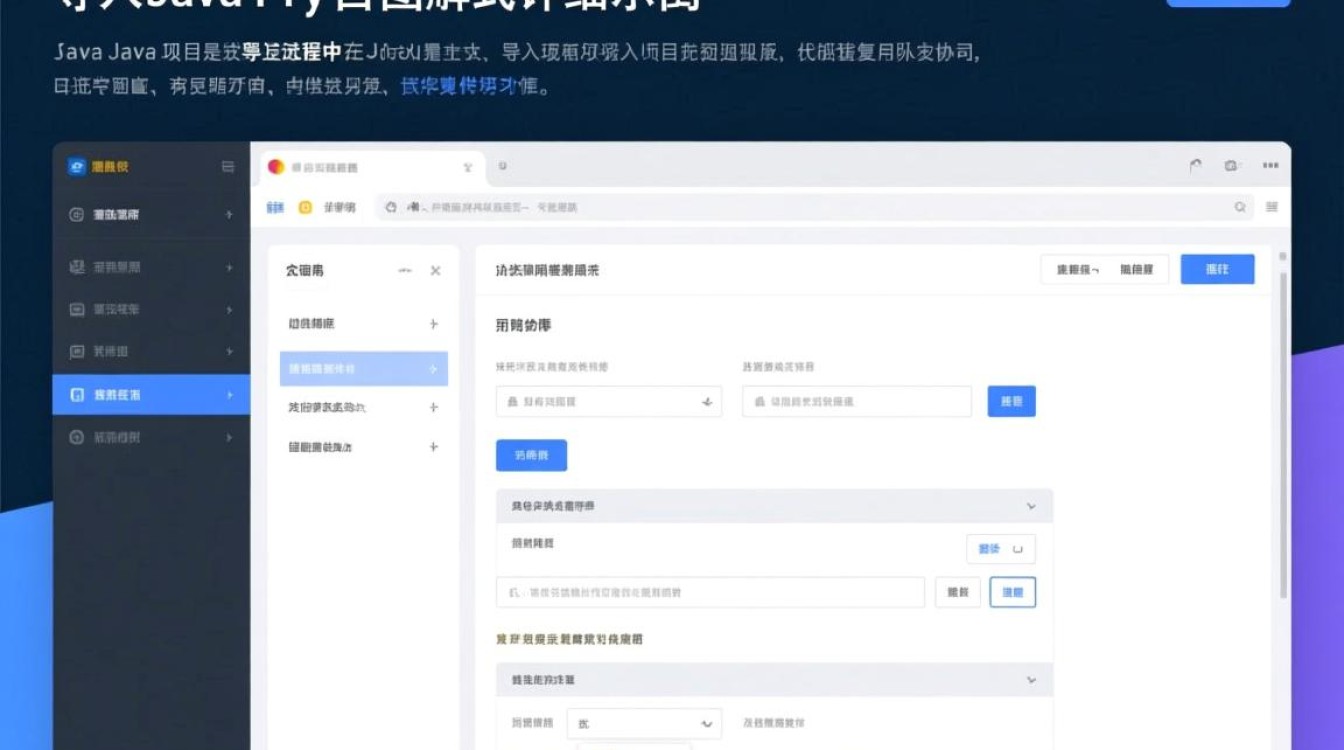Select the highlighted document icon in the sidebar
The image size is (1344, 750).
coord(76,394)
